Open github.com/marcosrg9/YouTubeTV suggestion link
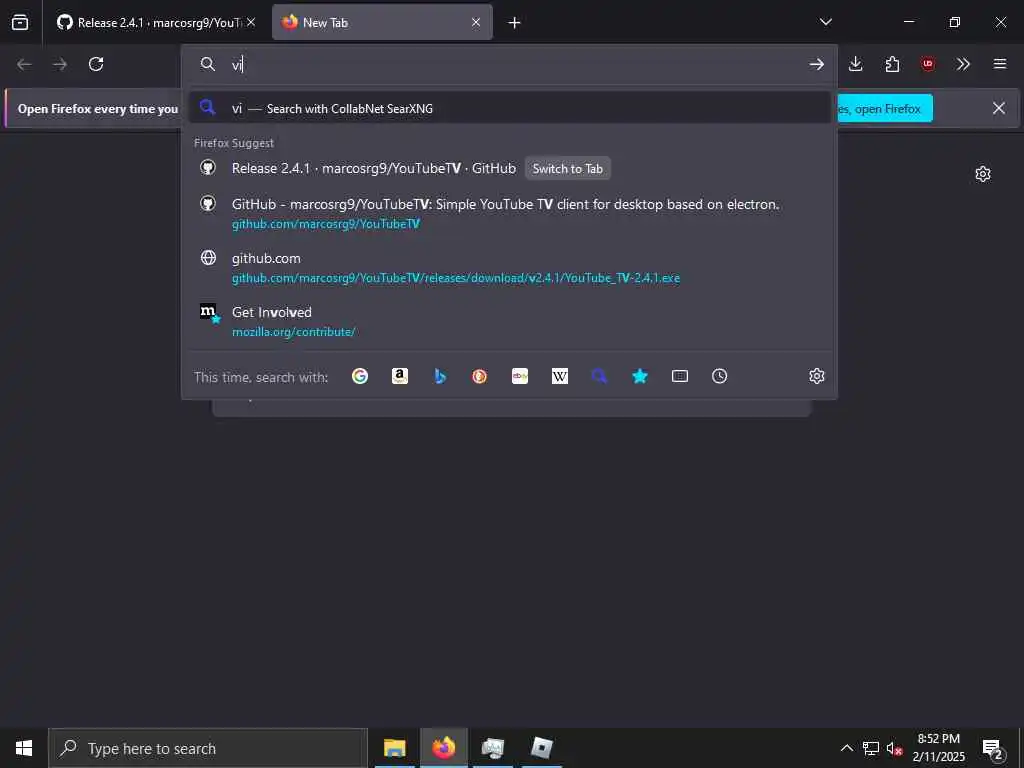This screenshot has width=1024, height=768. 509,214
